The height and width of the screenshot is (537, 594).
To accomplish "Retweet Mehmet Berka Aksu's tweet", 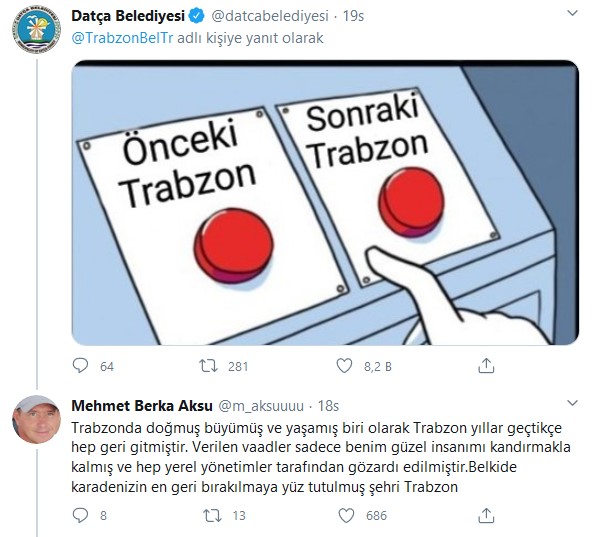I will coord(212,515).
